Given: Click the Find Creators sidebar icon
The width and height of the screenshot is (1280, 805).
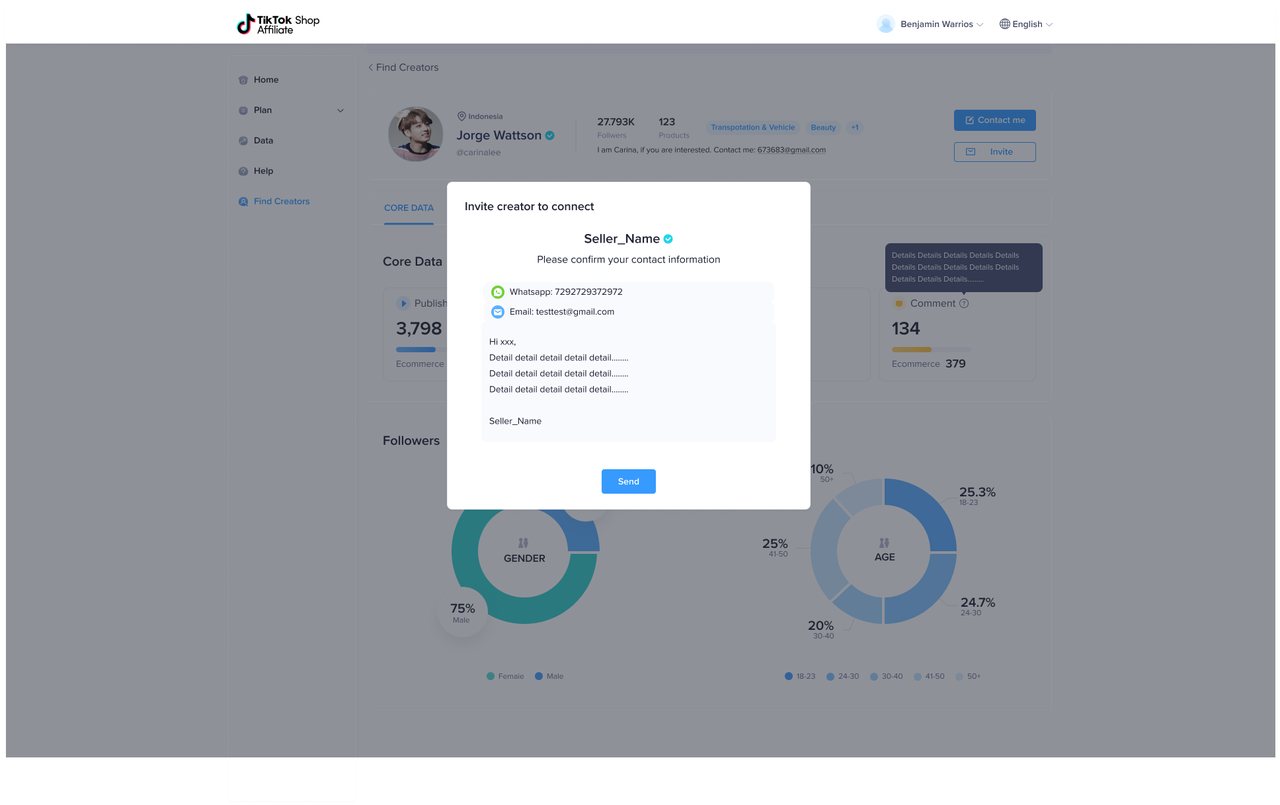Looking at the screenshot, I should click(x=243, y=201).
